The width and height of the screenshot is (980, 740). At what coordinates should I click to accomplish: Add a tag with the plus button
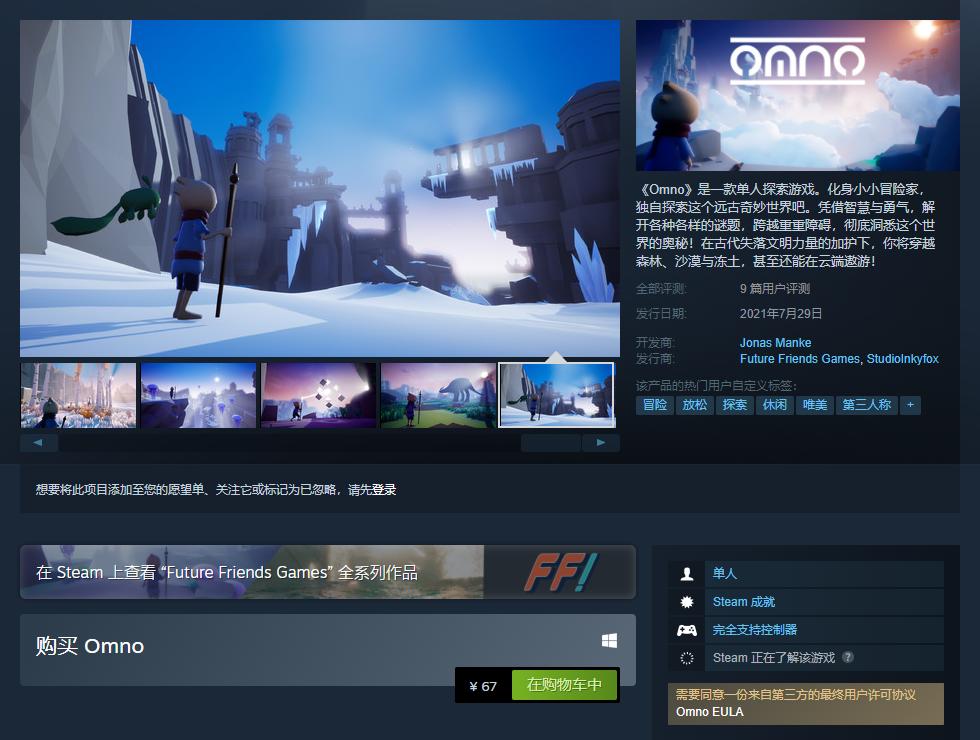click(911, 405)
